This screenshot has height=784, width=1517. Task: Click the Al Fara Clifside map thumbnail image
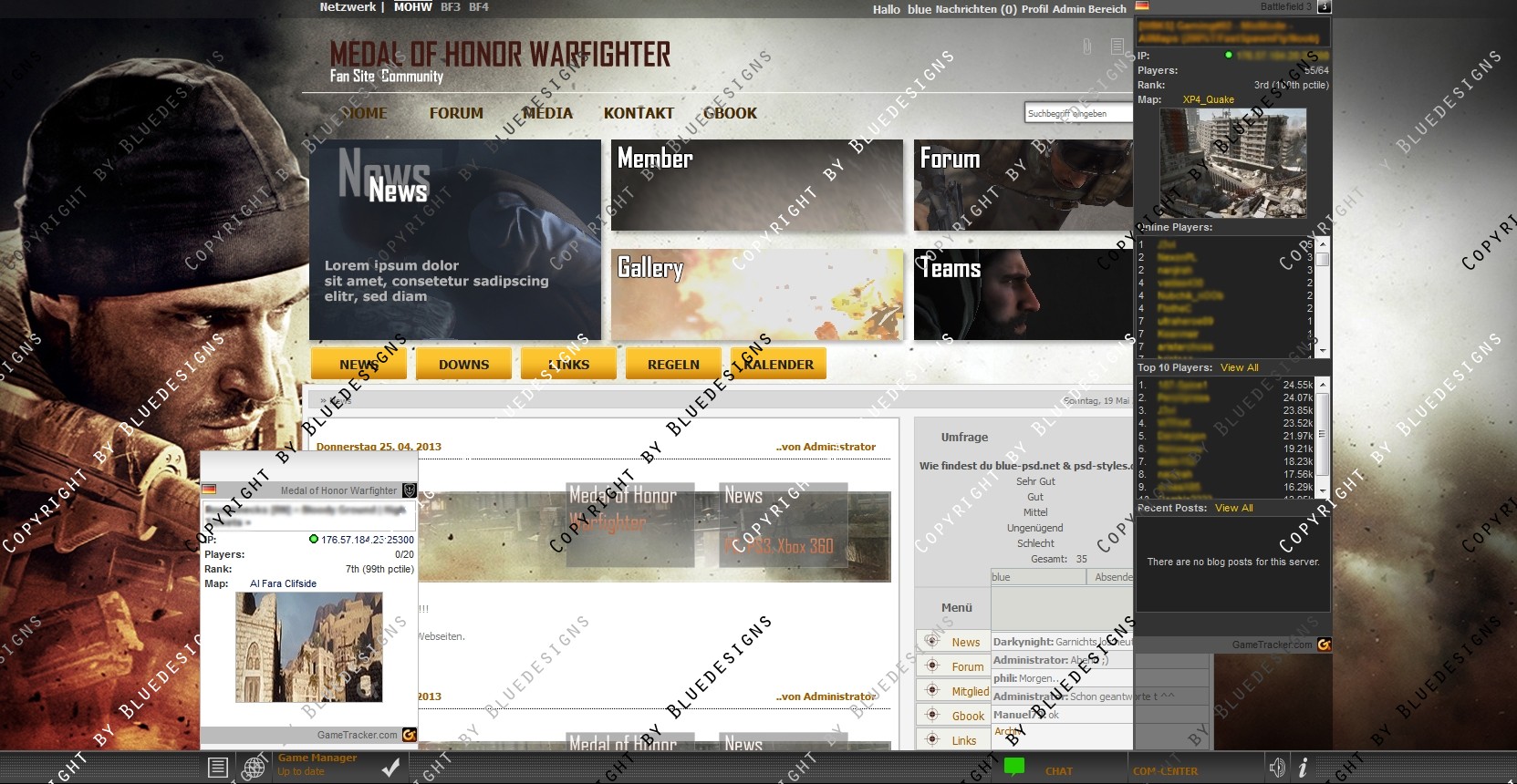coord(309,647)
